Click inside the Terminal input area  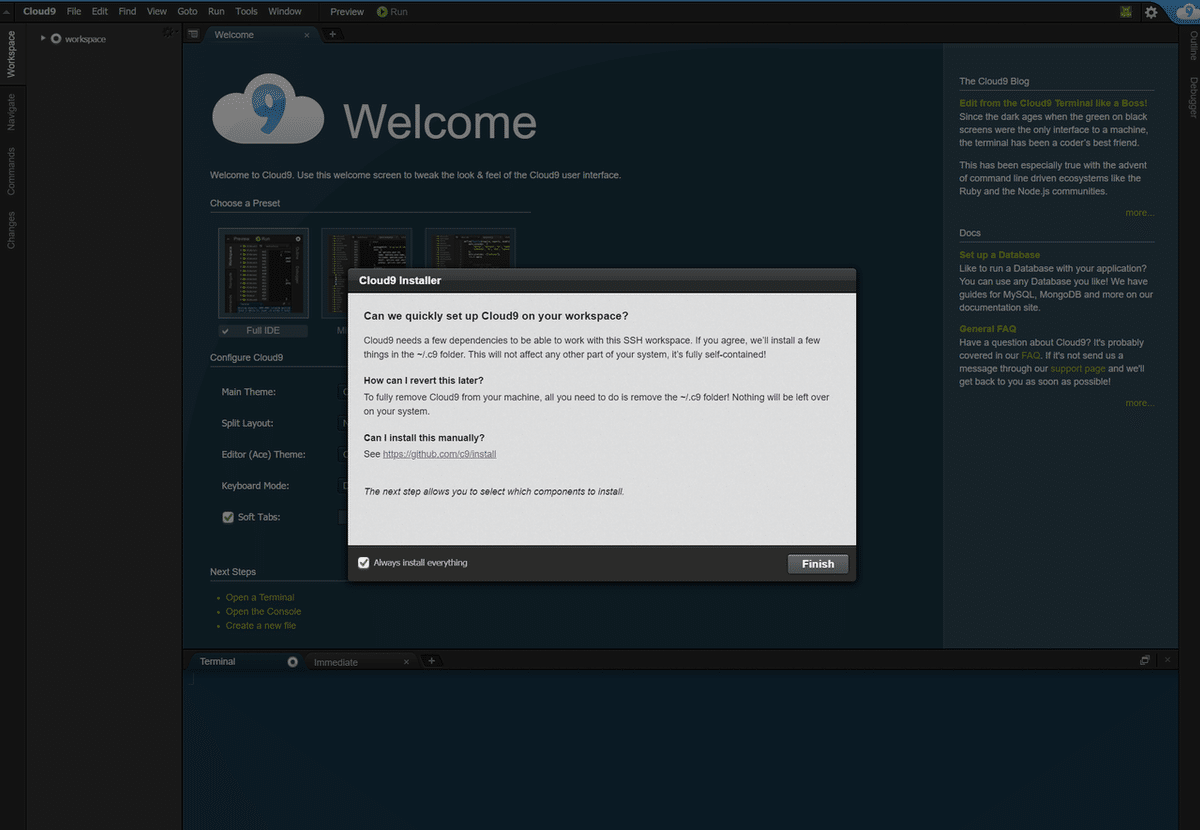click(x=680, y=750)
